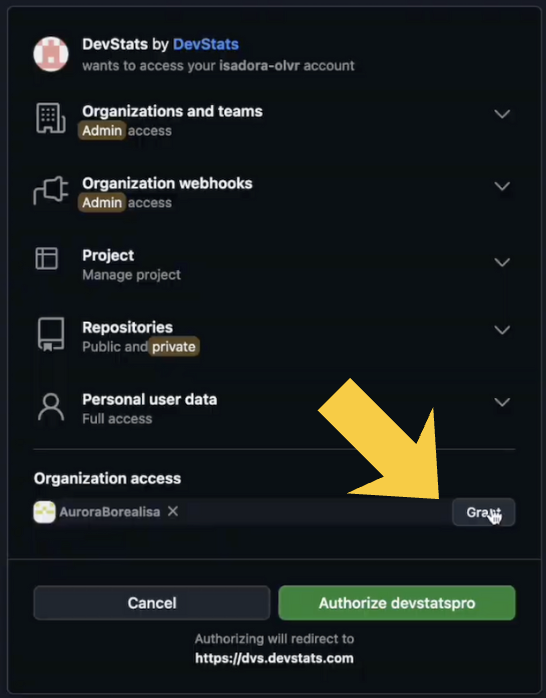Cancel the authorization request
This screenshot has height=698, width=546.
[152, 603]
